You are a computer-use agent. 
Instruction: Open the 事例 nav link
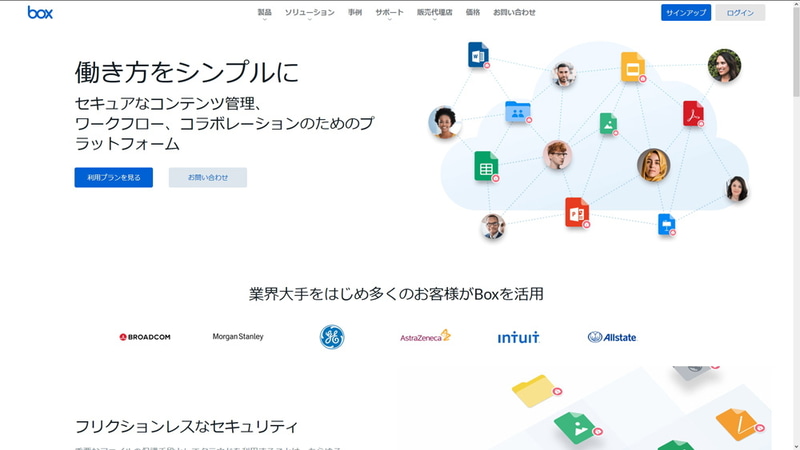coord(355,12)
